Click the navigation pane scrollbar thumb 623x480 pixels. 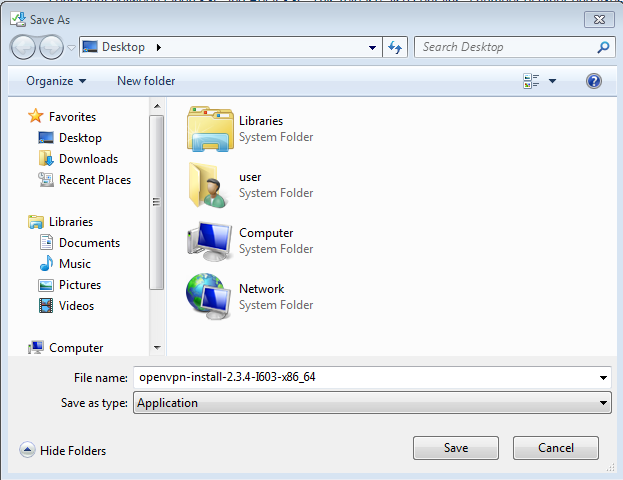pos(157,203)
